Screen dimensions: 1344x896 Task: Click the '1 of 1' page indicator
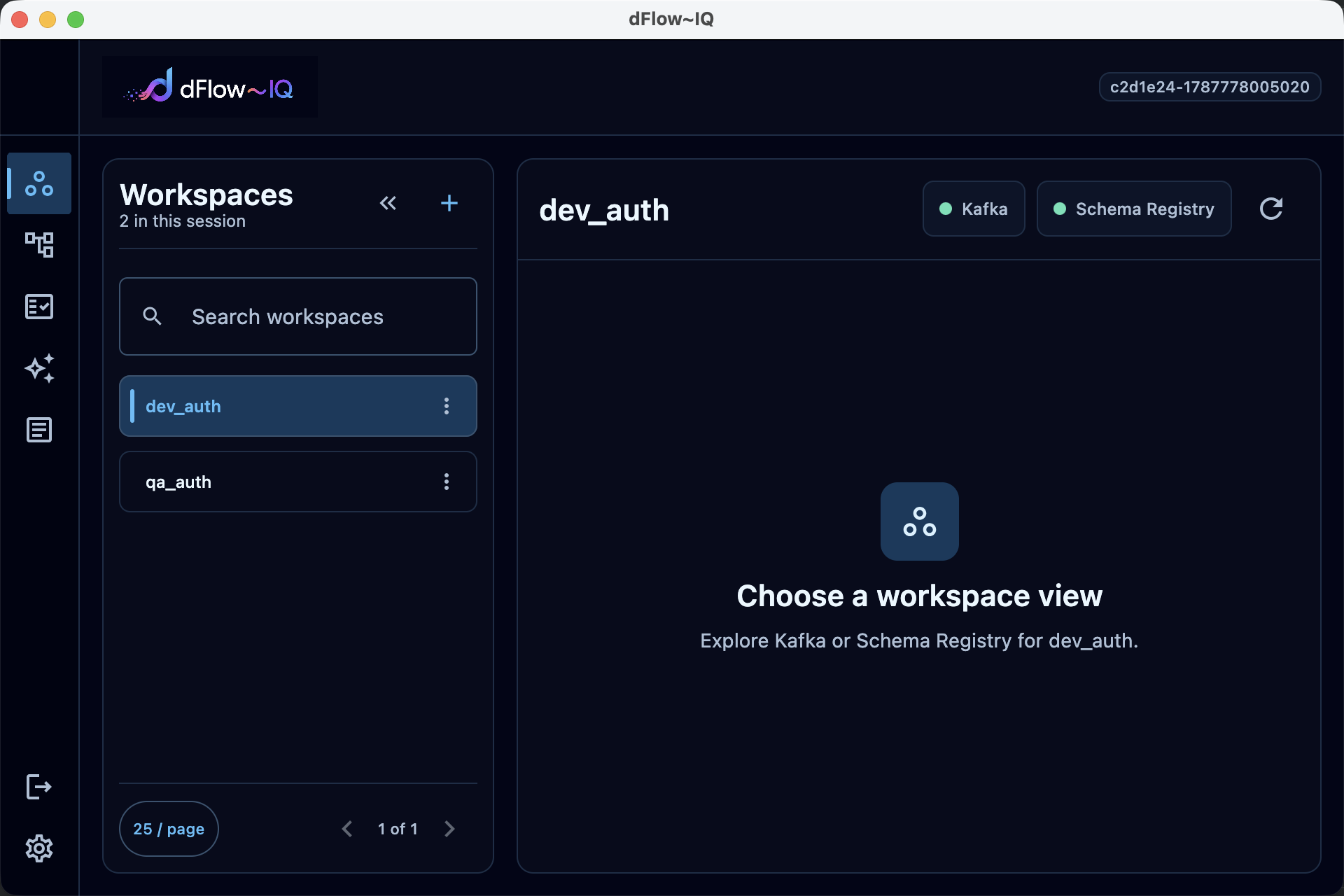[x=398, y=829]
